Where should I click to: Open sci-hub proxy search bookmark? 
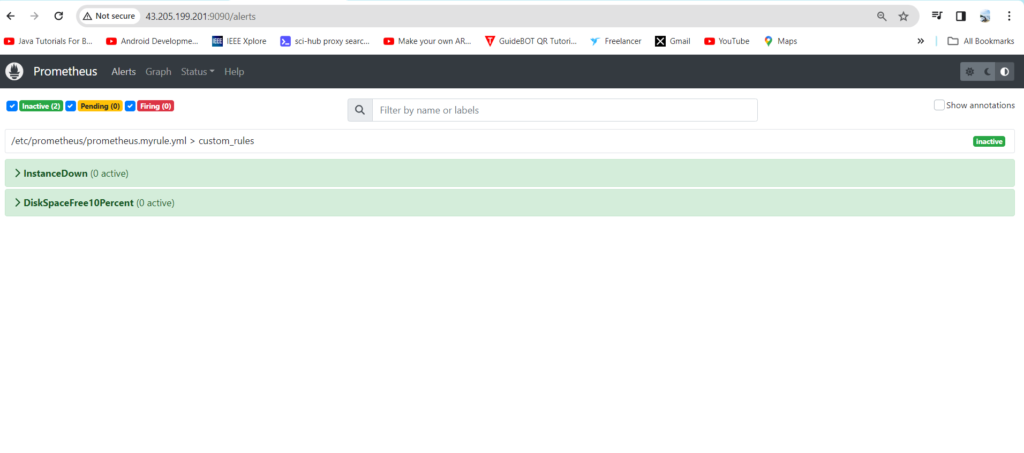[325, 41]
